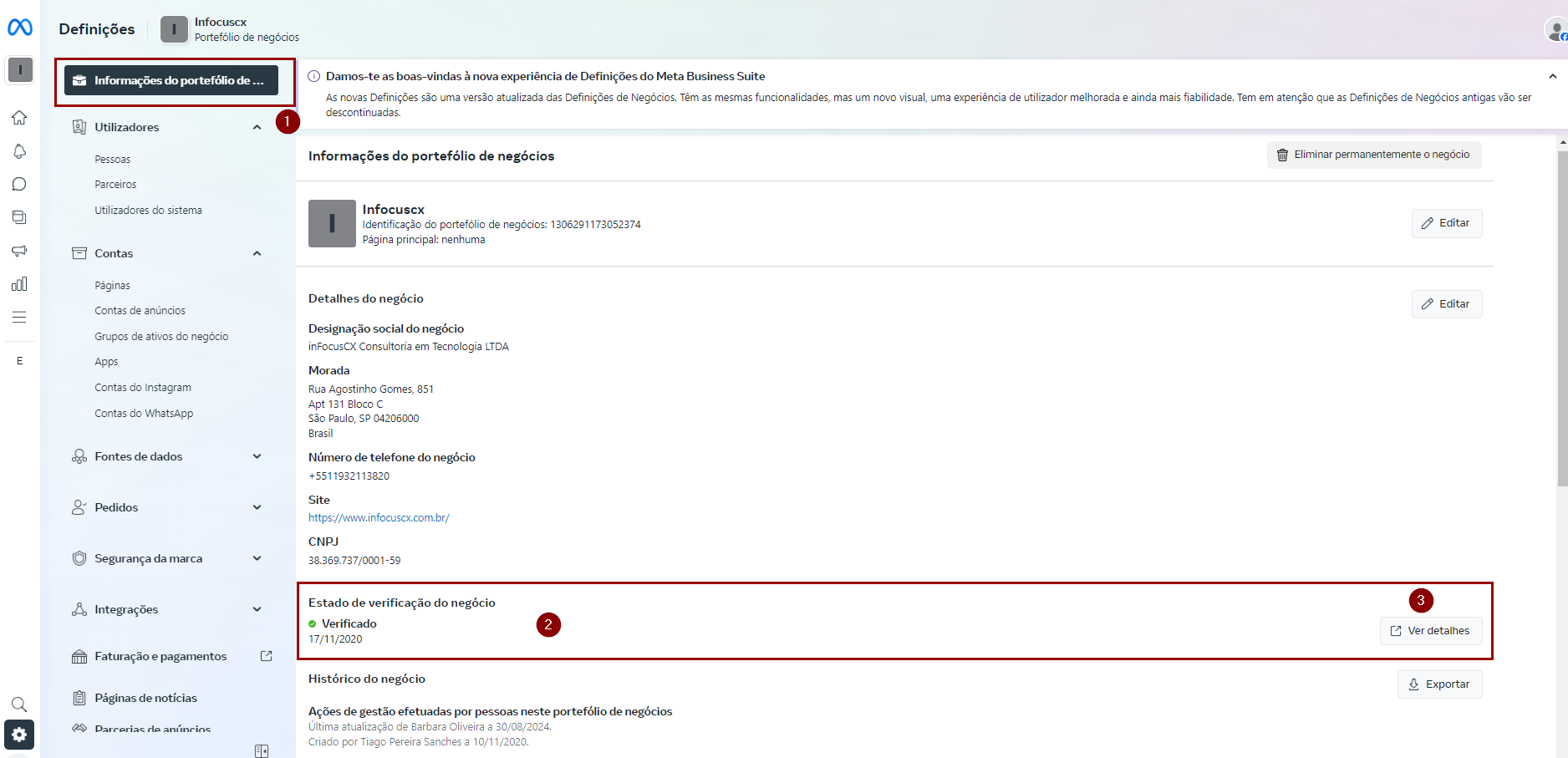Open the inbox chat bubble icon
1568x758 pixels.
pyautogui.click(x=19, y=185)
